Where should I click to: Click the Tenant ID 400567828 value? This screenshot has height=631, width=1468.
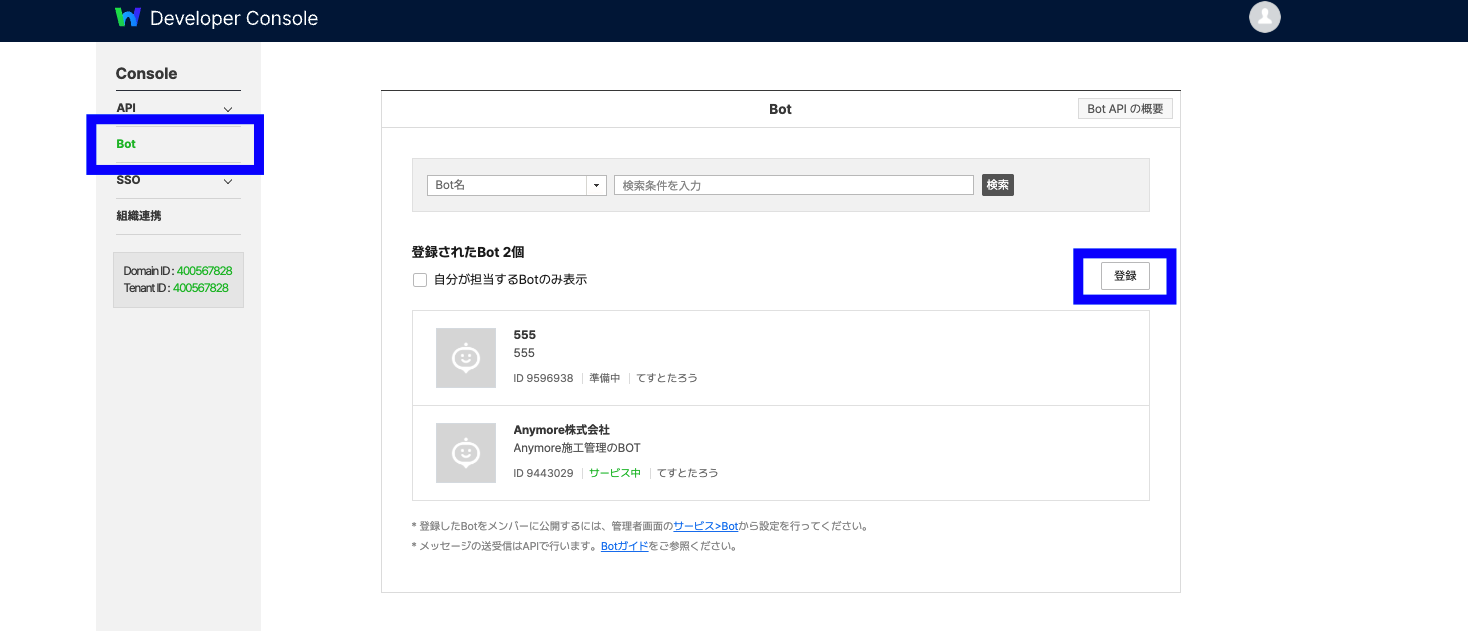pyautogui.click(x=199, y=288)
